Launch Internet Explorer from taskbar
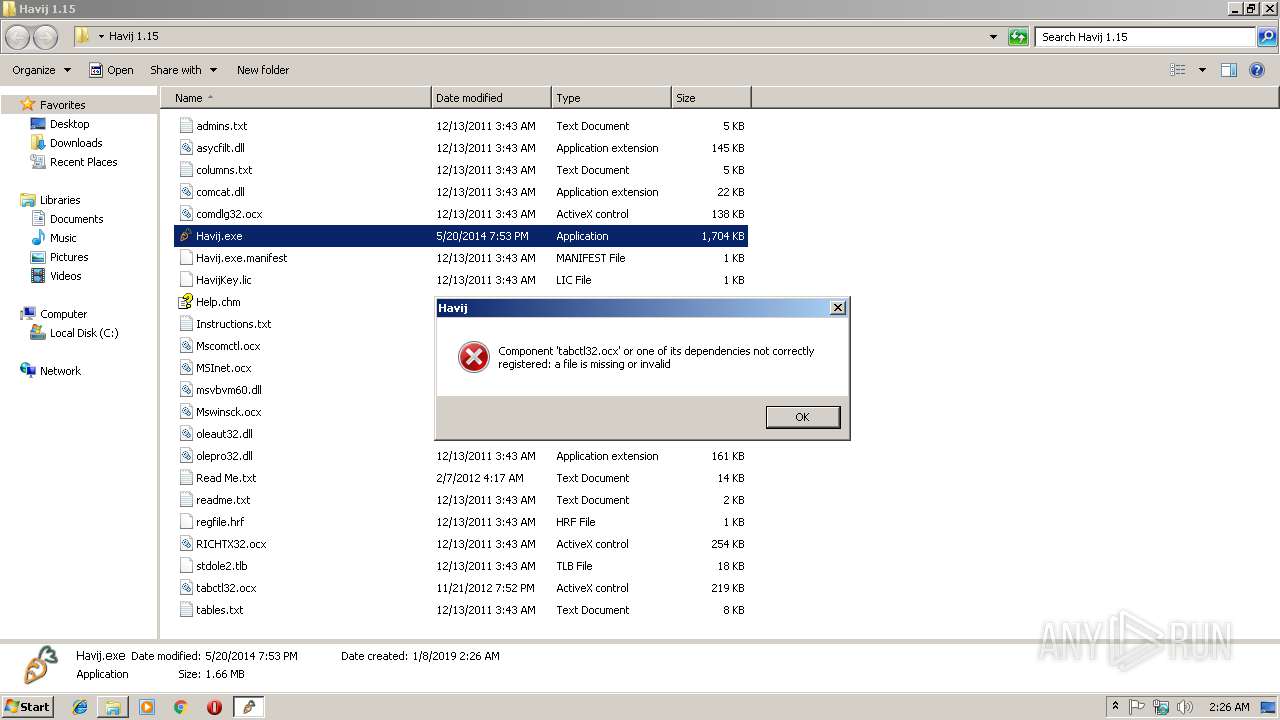 pos(81,707)
